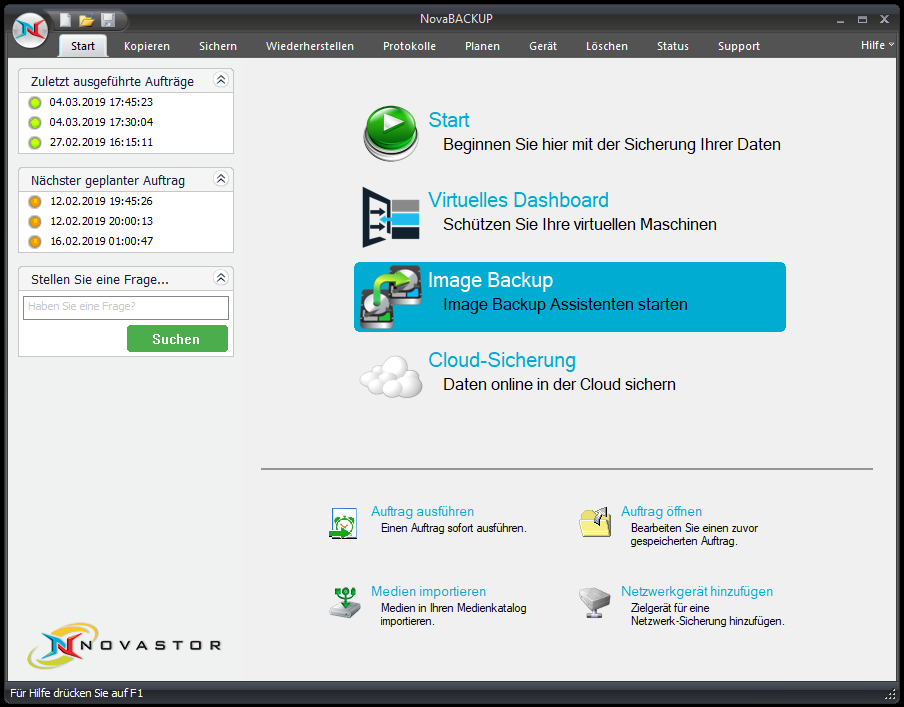The width and height of the screenshot is (904, 707).
Task: Click the Auftrag ausführen link
Action: [422, 512]
